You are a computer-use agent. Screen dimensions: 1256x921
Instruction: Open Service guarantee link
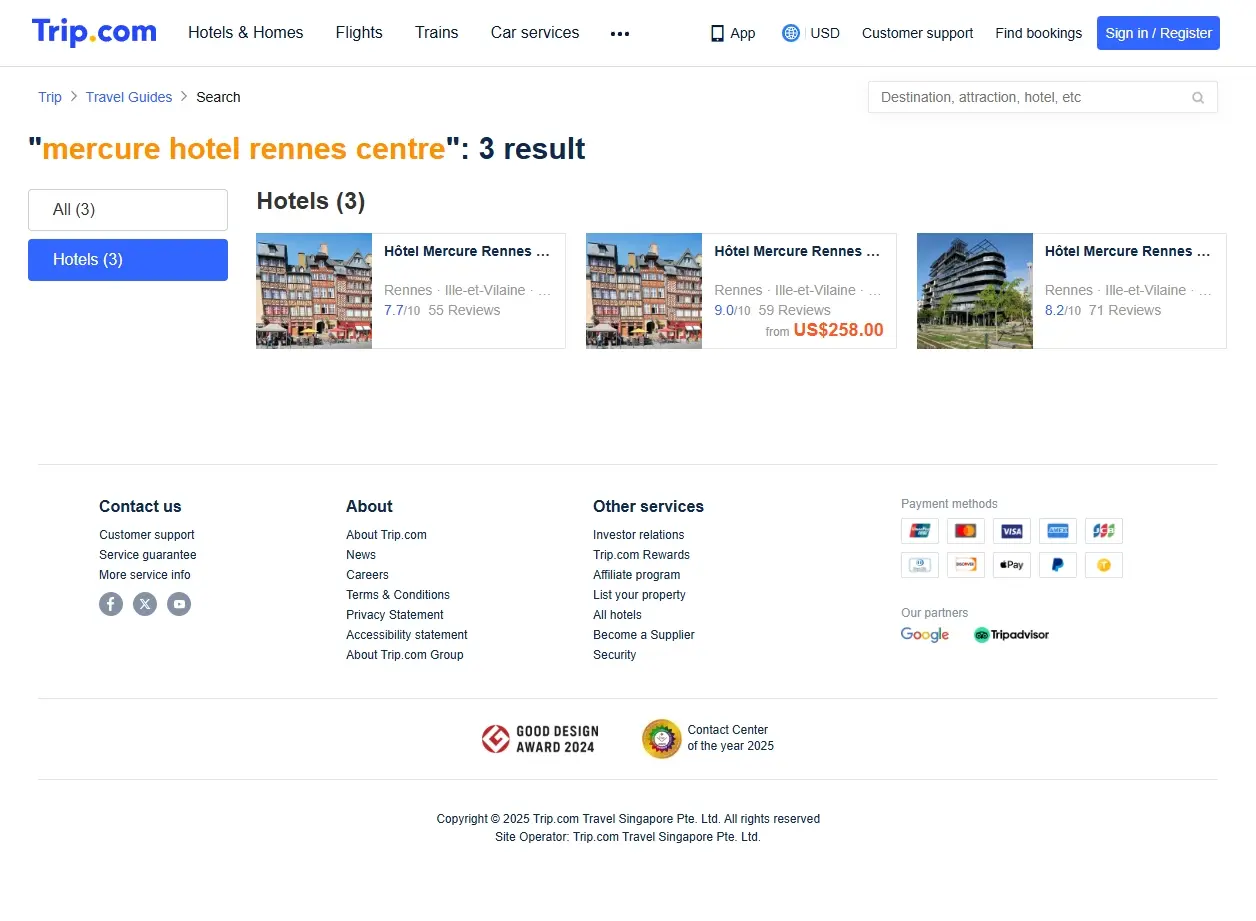148,555
